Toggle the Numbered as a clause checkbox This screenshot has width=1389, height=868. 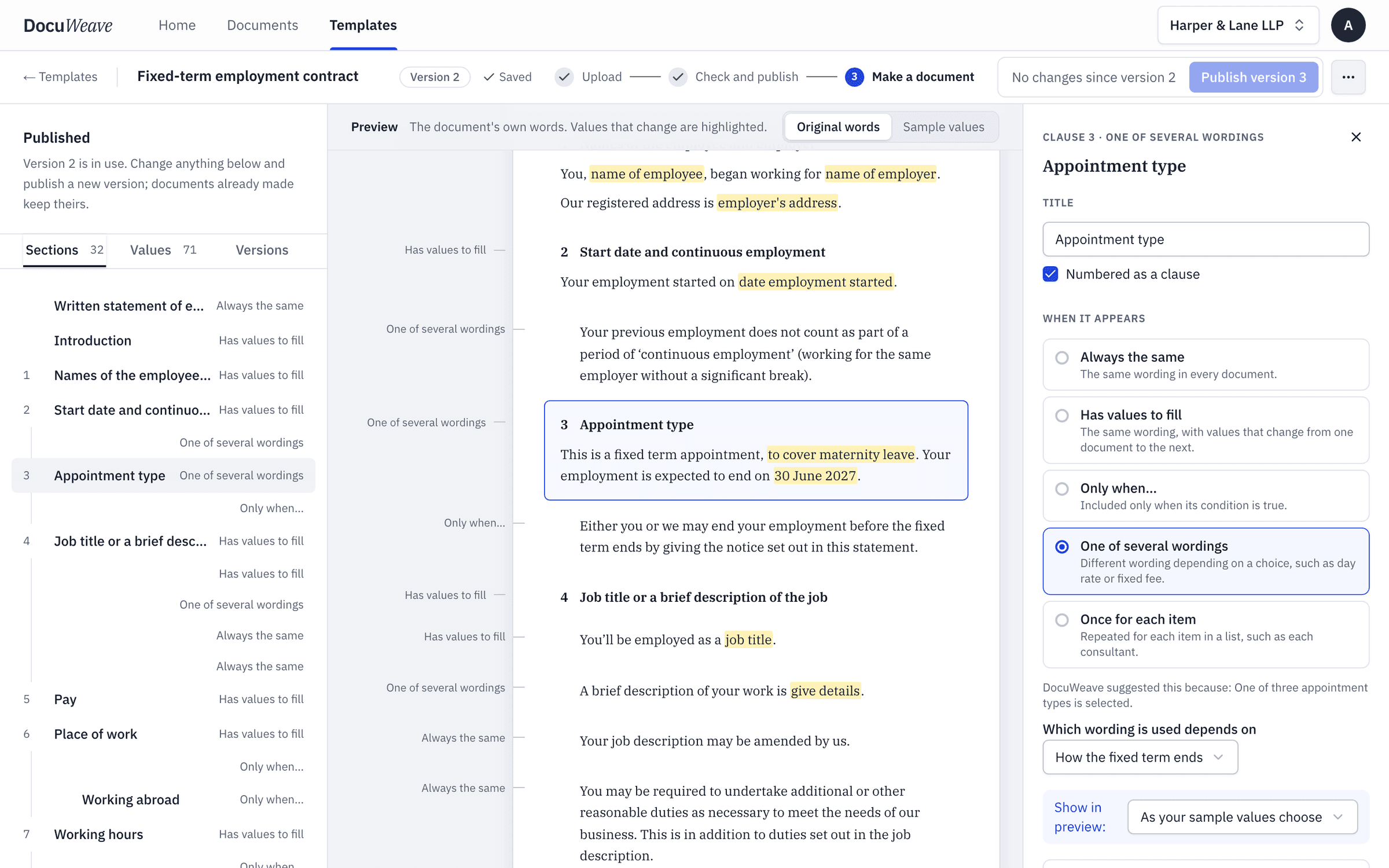pyautogui.click(x=1050, y=274)
